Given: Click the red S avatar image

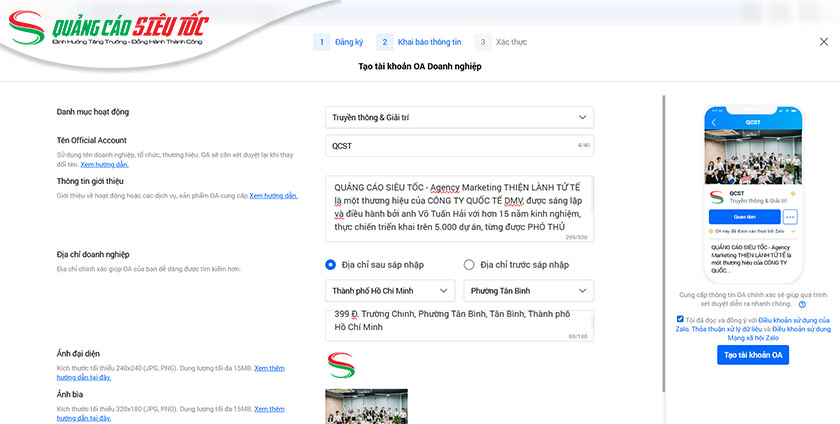Looking at the screenshot, I should click(341, 365).
